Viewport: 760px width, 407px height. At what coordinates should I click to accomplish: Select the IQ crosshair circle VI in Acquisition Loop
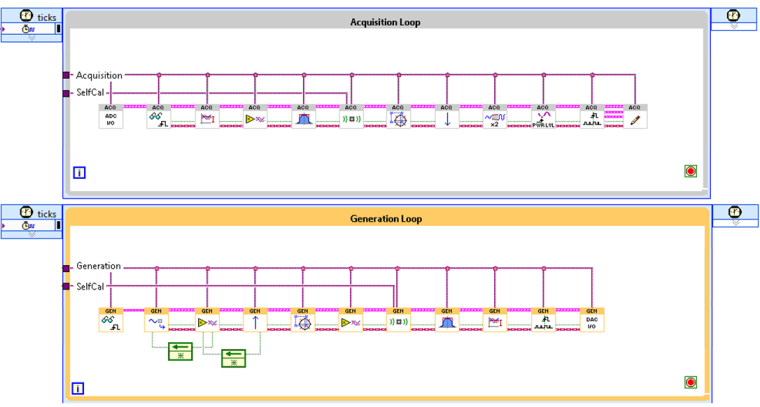tap(398, 116)
